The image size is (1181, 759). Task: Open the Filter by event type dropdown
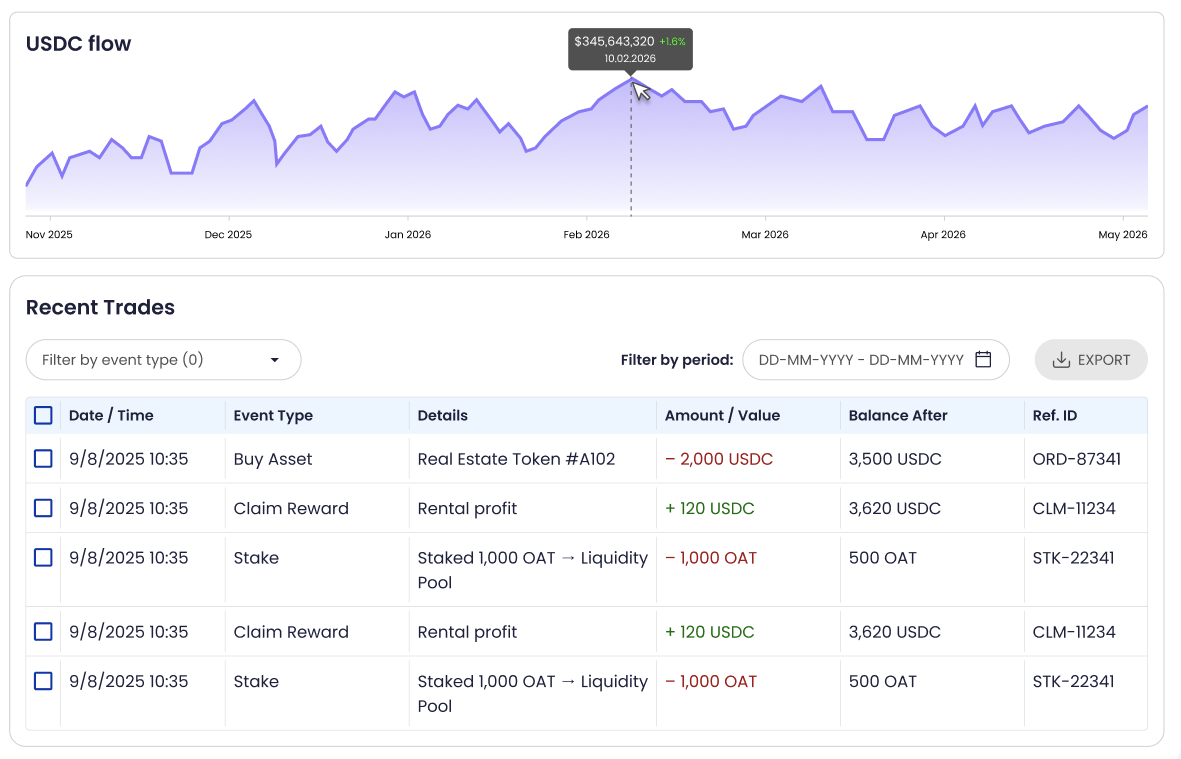tap(163, 360)
